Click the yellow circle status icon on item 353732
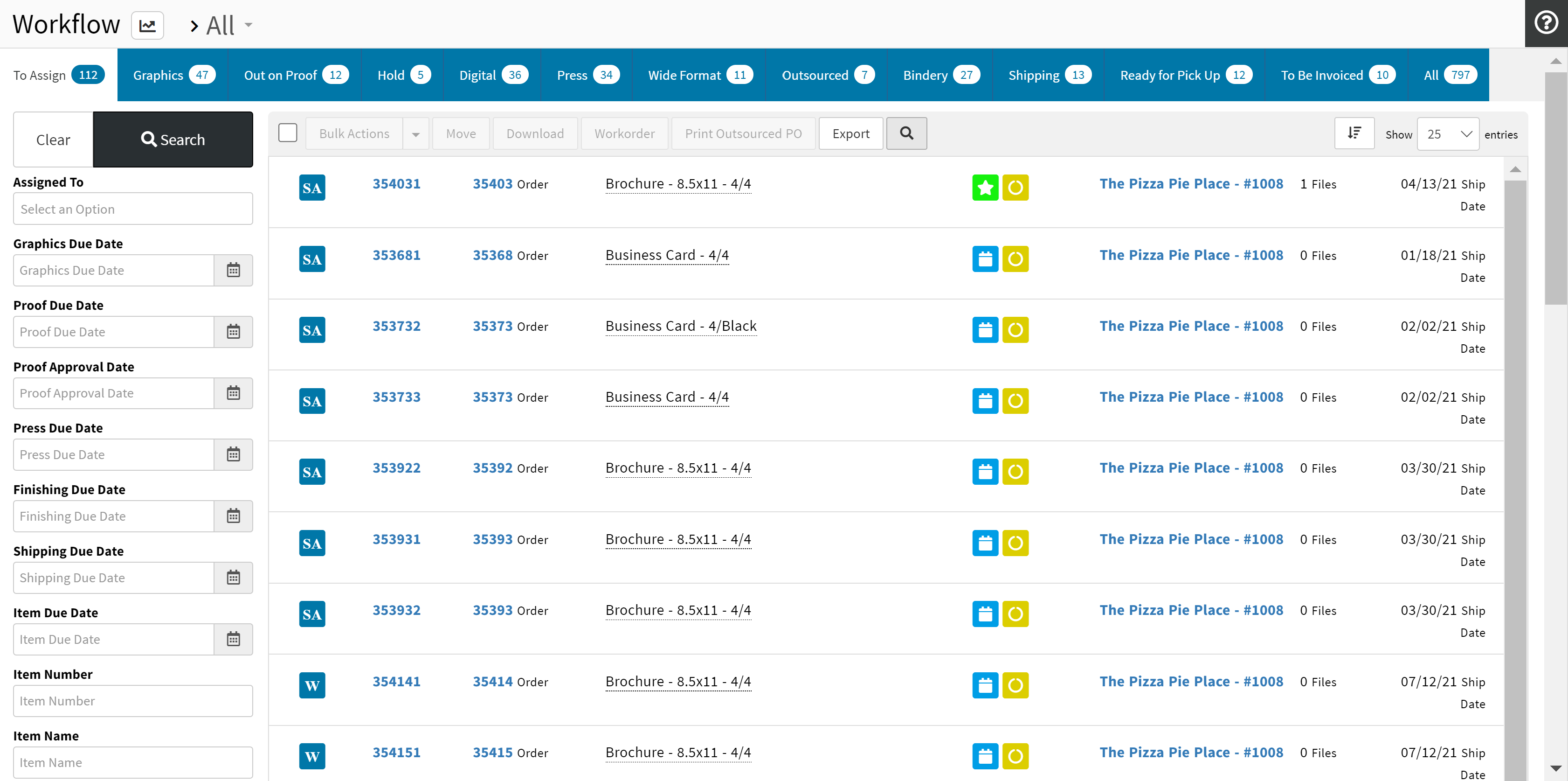This screenshot has height=781, width=1568. click(x=1015, y=330)
